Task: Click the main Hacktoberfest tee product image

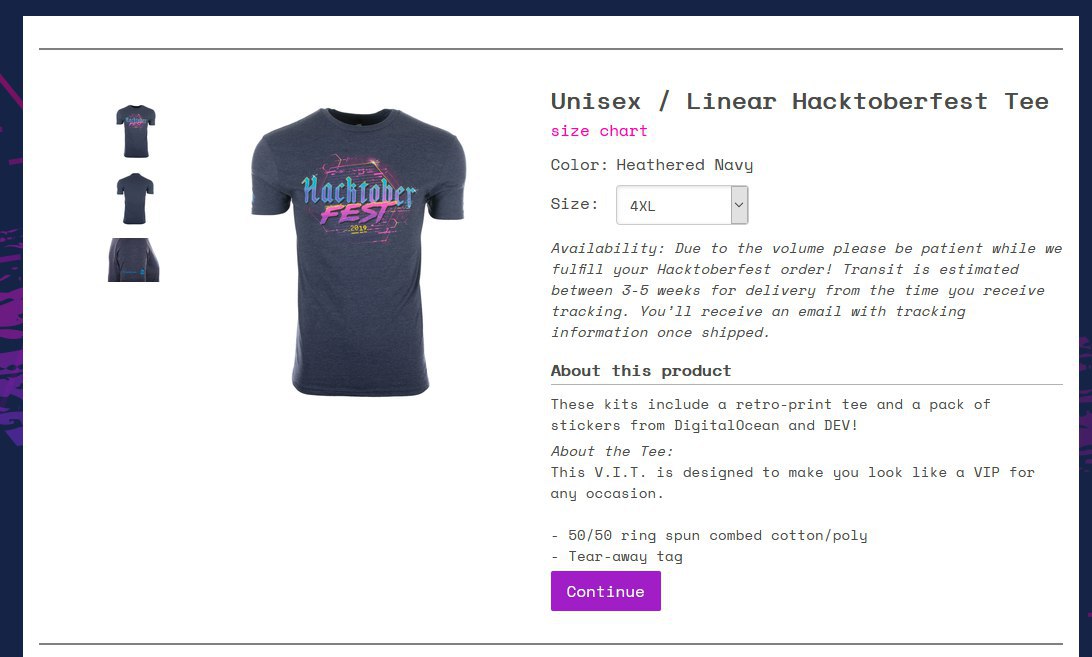Action: point(358,252)
